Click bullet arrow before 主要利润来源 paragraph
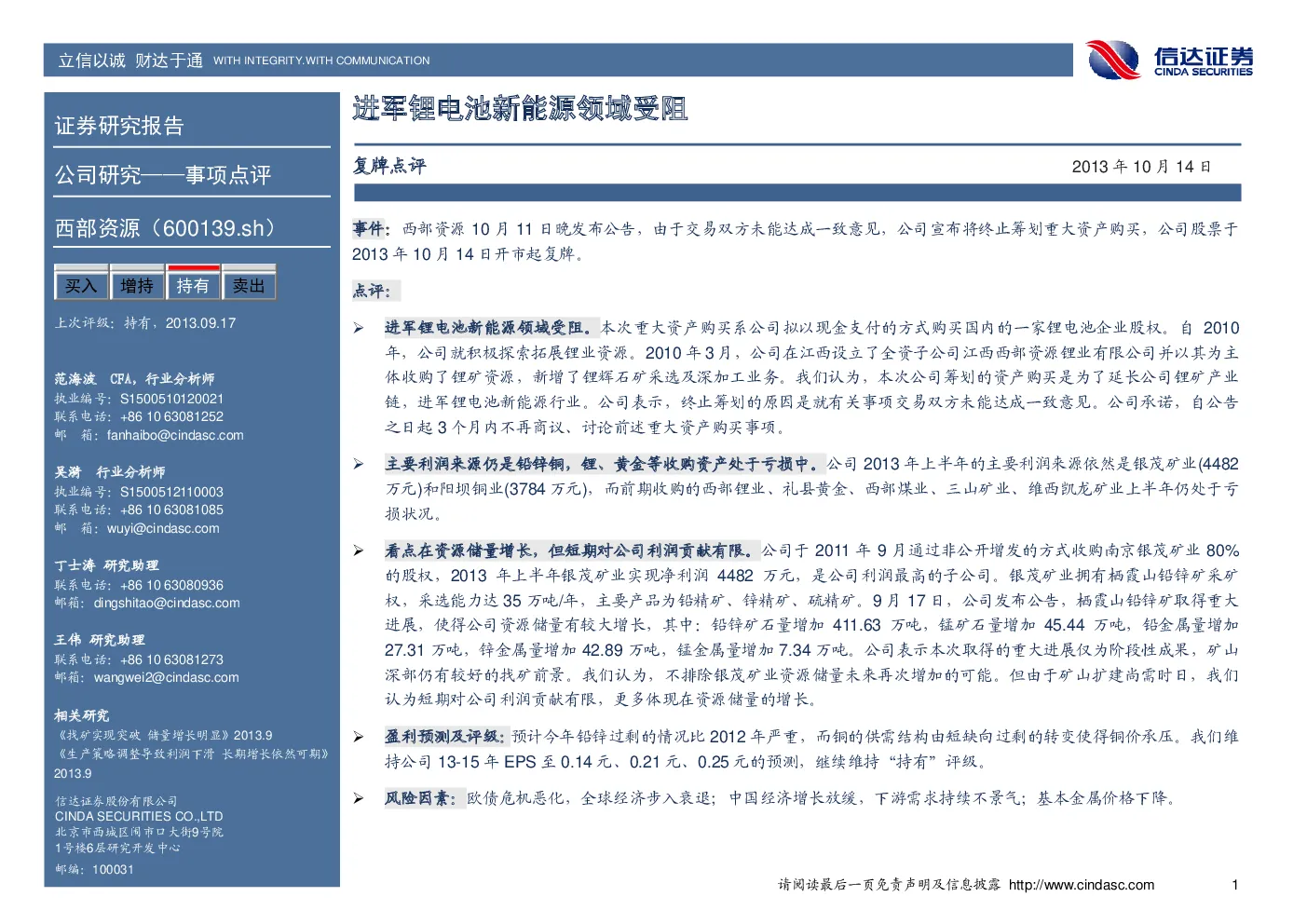This screenshot has height=924, width=1307. [x=359, y=464]
